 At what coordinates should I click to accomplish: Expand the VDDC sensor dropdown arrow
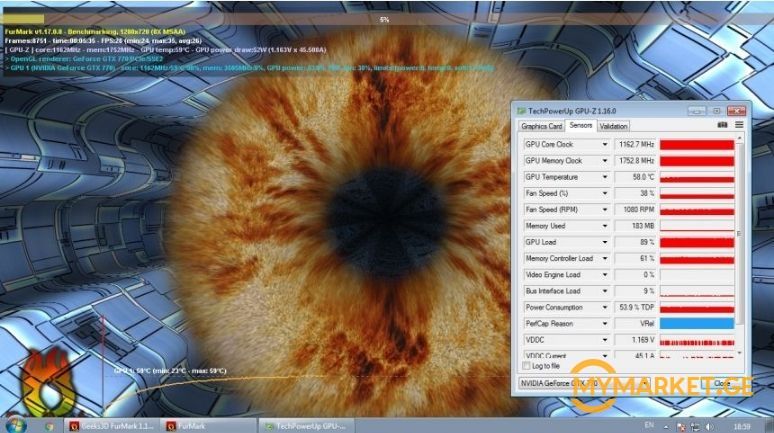point(605,340)
